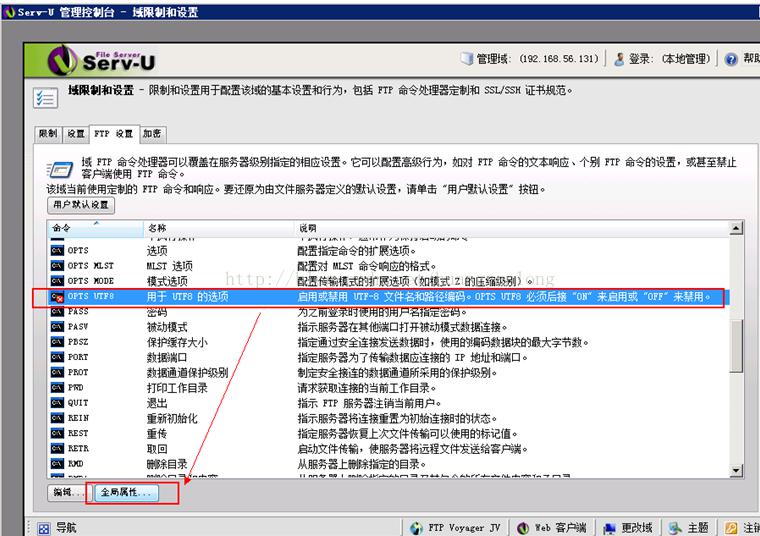Open 全局属性 button

coord(126,492)
